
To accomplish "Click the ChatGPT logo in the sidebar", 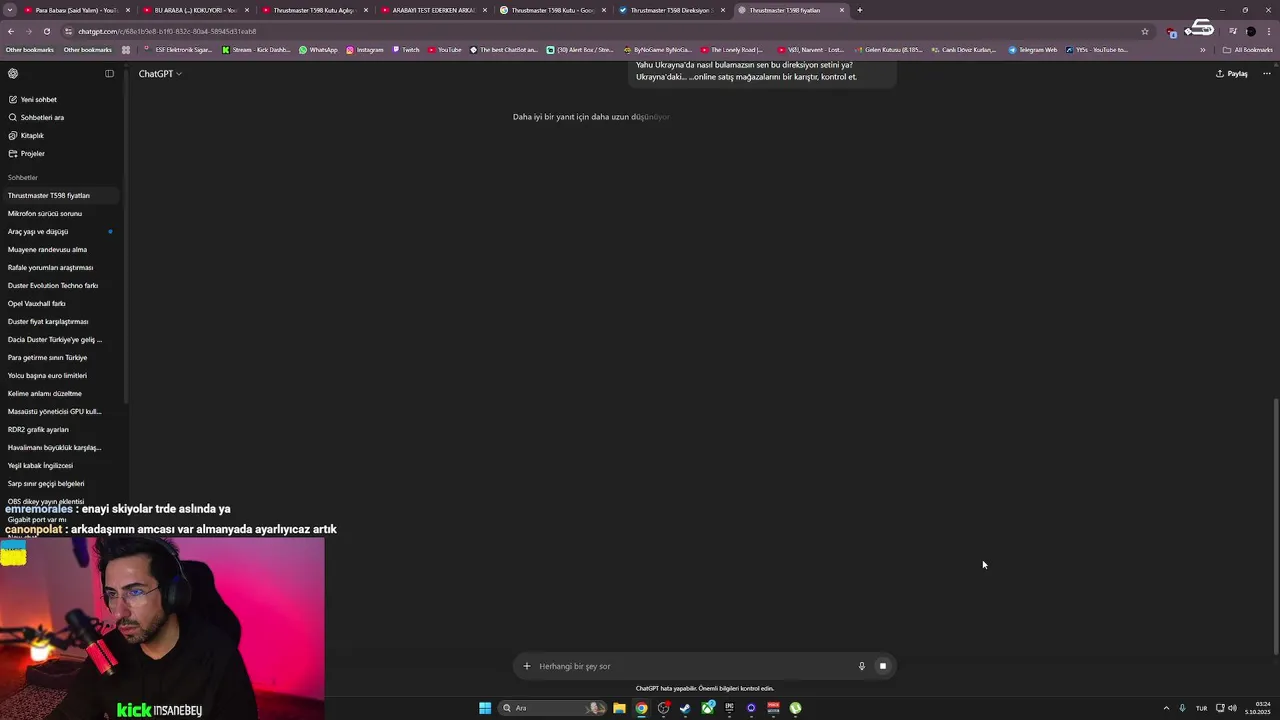I will coord(13,73).
